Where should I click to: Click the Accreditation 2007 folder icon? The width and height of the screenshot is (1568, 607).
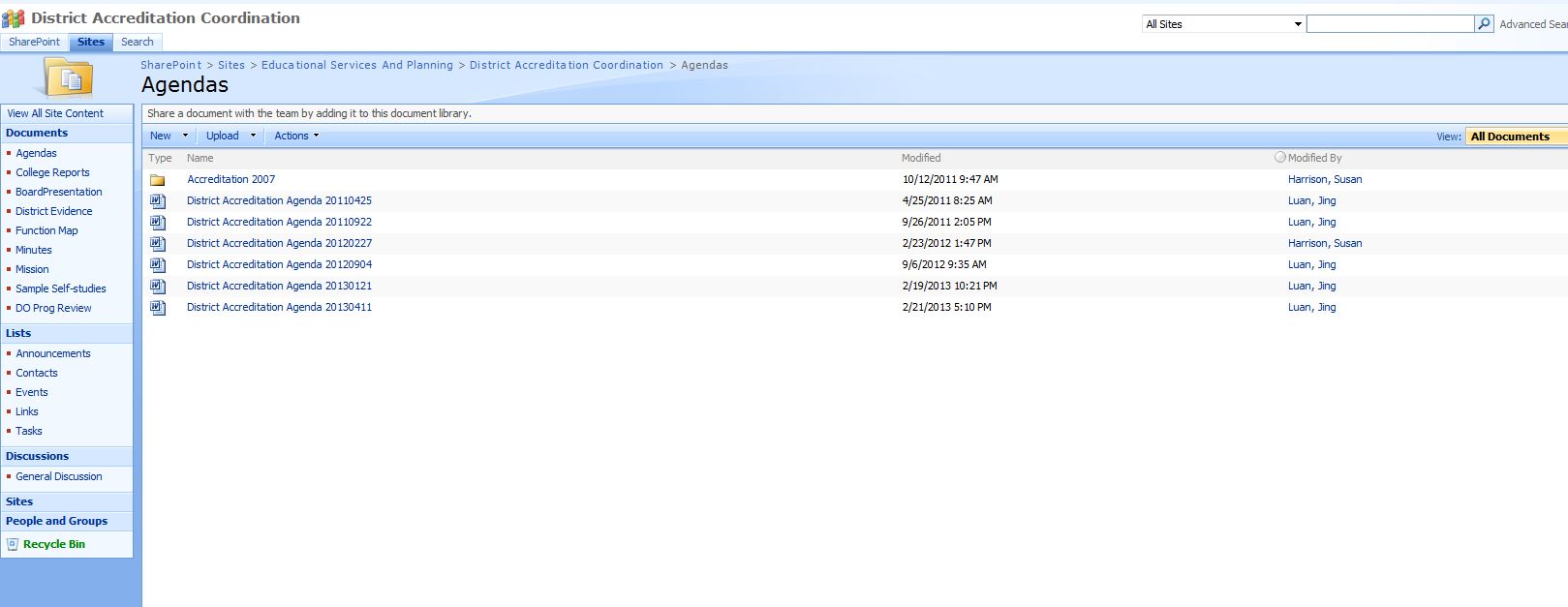(157, 180)
